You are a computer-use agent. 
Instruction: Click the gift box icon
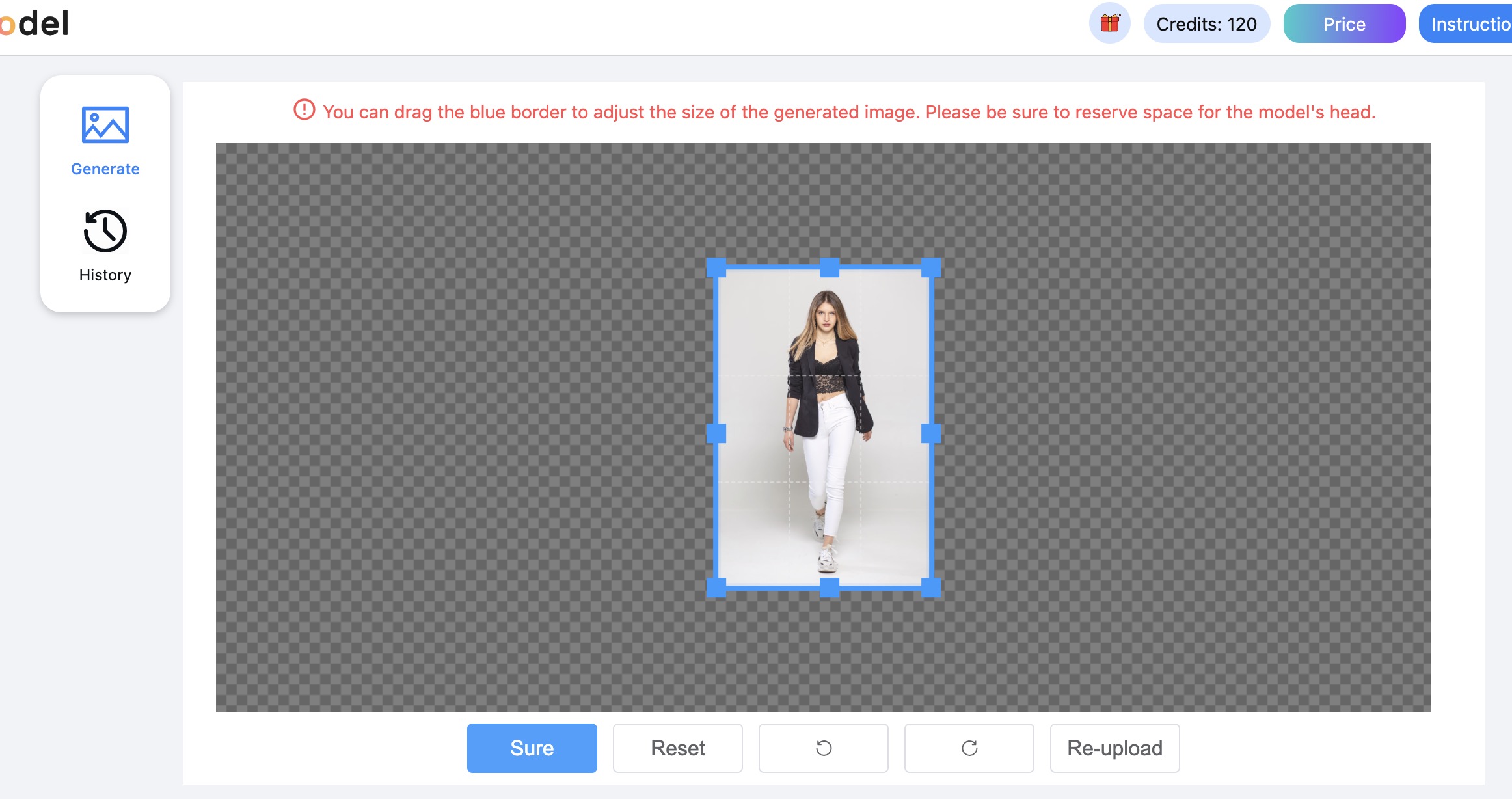(1110, 24)
